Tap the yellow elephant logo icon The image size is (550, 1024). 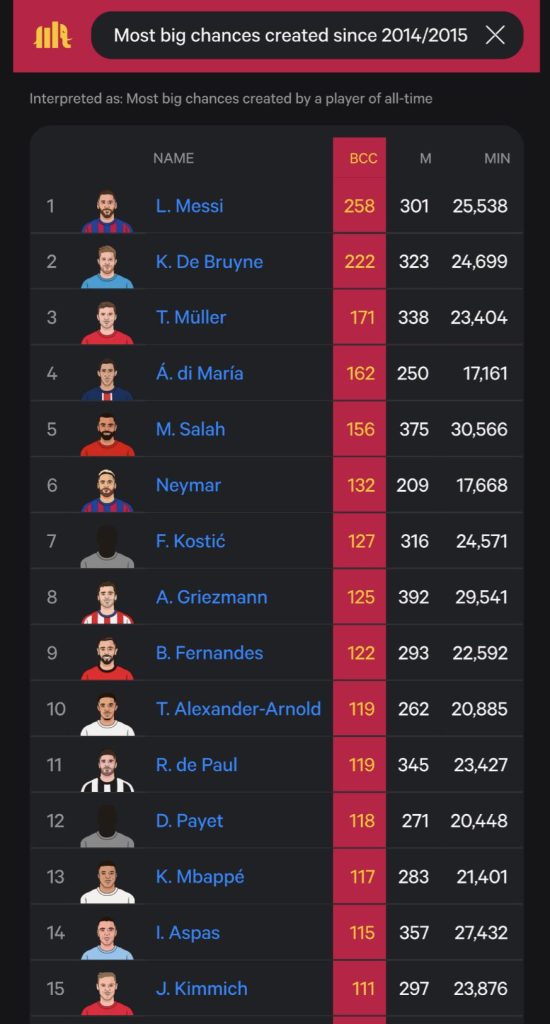point(52,35)
